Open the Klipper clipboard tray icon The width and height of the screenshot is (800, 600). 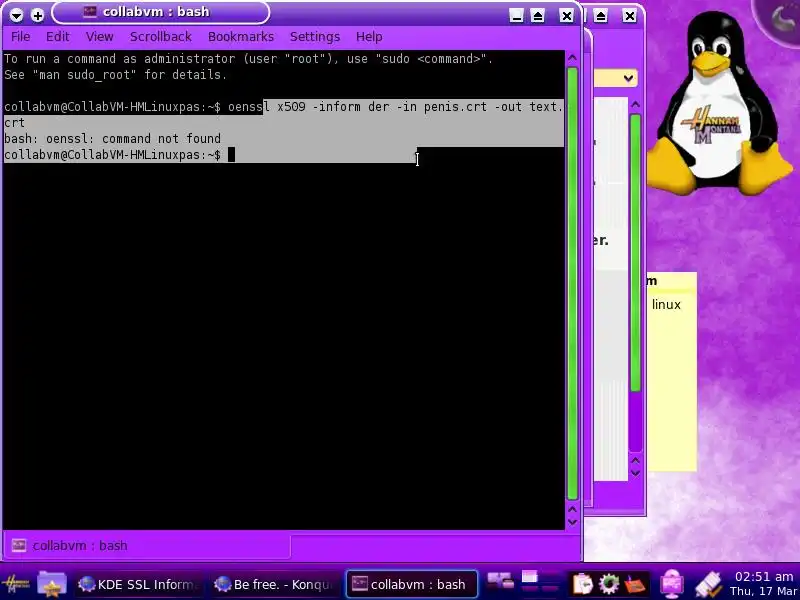point(583,584)
